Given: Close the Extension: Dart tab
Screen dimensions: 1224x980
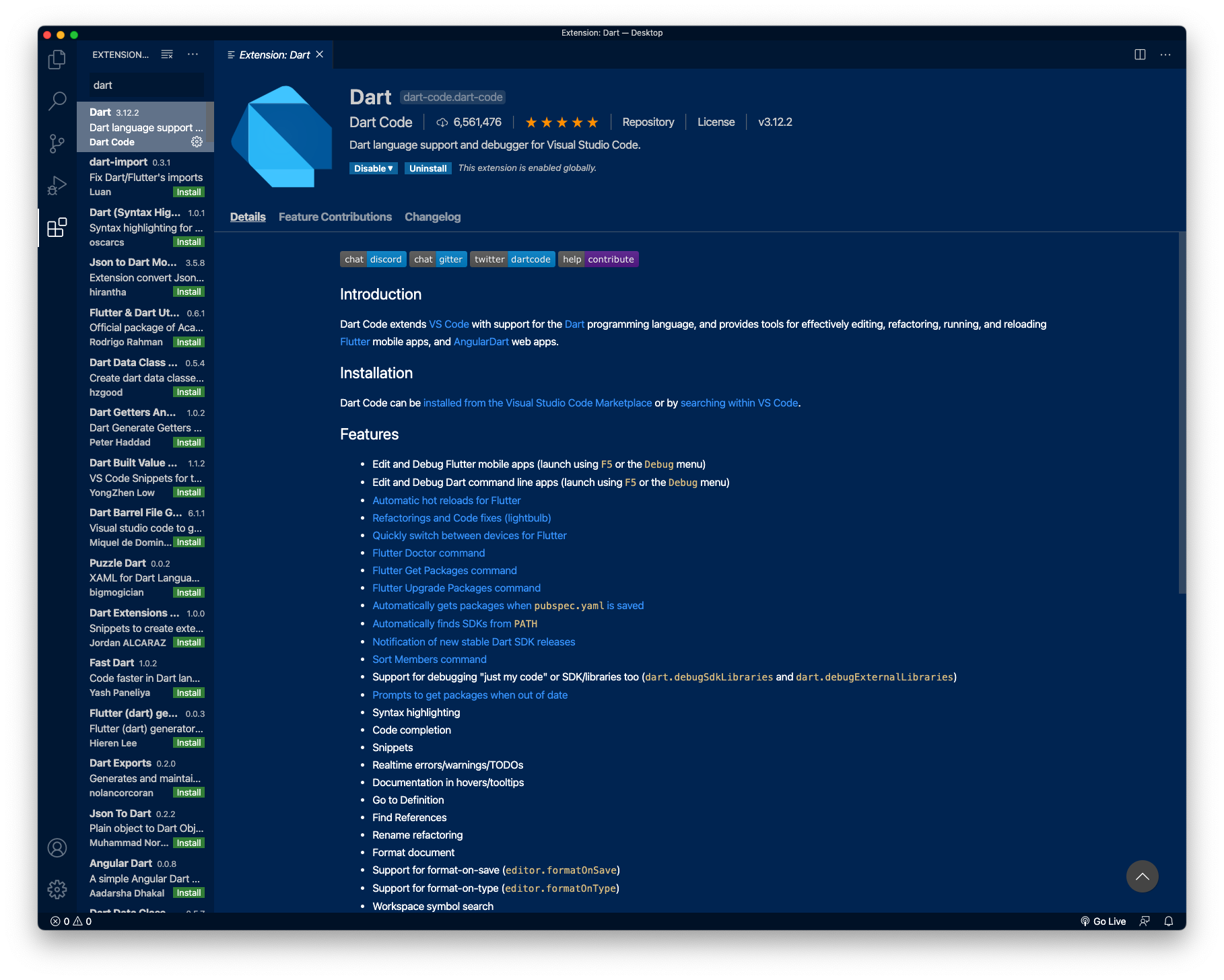Looking at the screenshot, I should tap(320, 55).
